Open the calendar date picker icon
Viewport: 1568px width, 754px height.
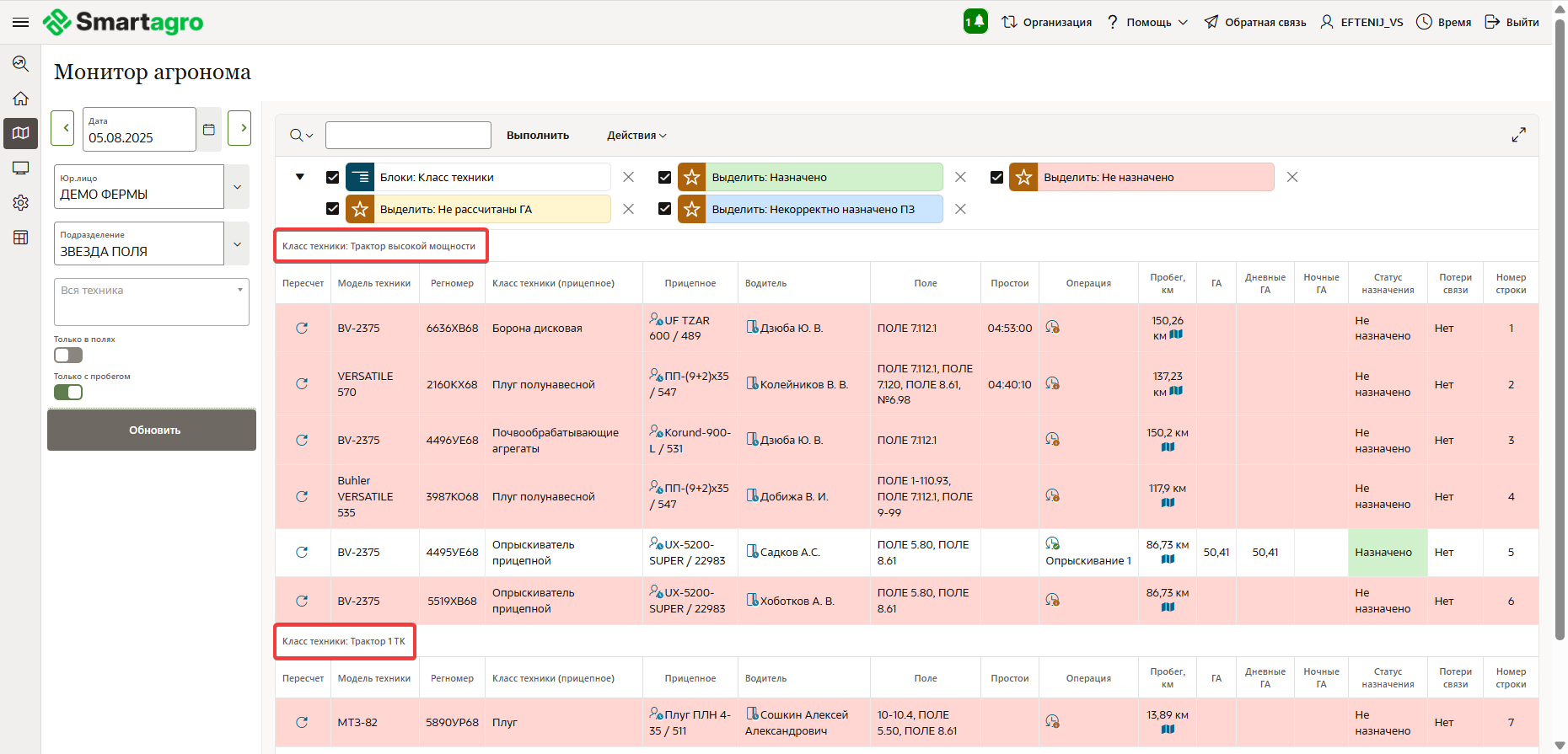tap(209, 129)
